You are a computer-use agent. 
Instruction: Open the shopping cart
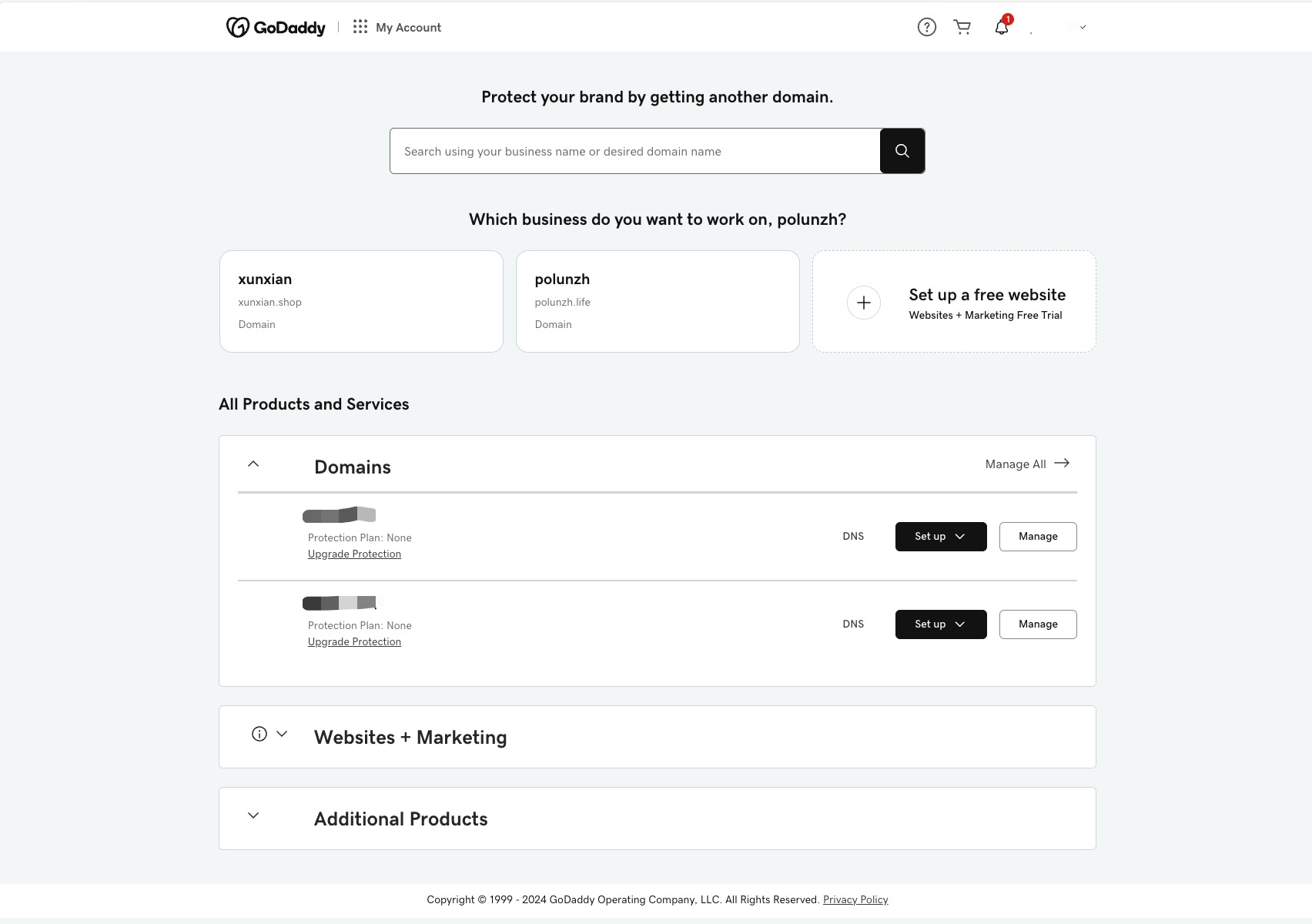coord(962,27)
